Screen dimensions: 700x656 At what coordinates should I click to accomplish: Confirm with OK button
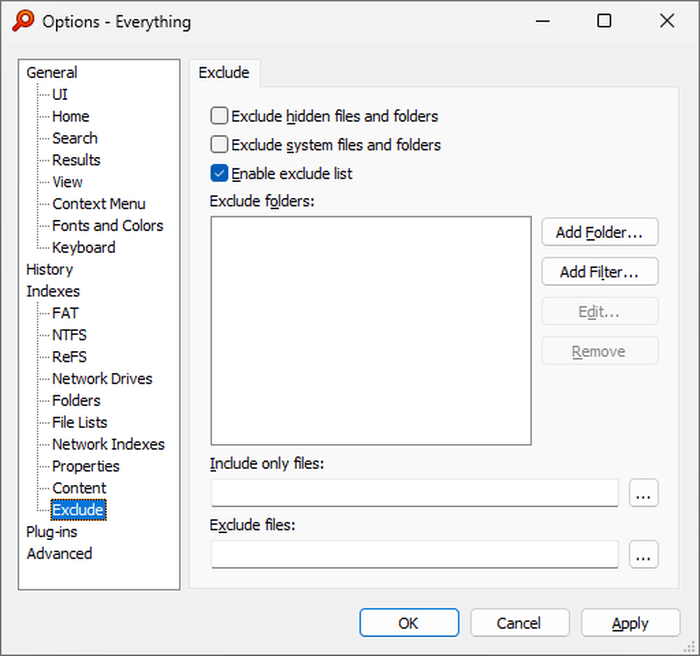[x=409, y=623]
